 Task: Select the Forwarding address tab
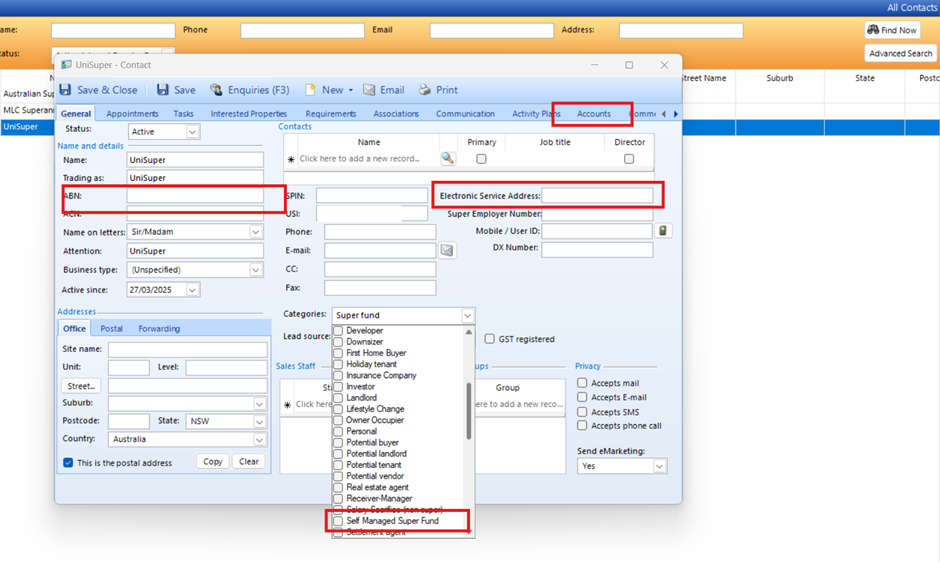(159, 329)
